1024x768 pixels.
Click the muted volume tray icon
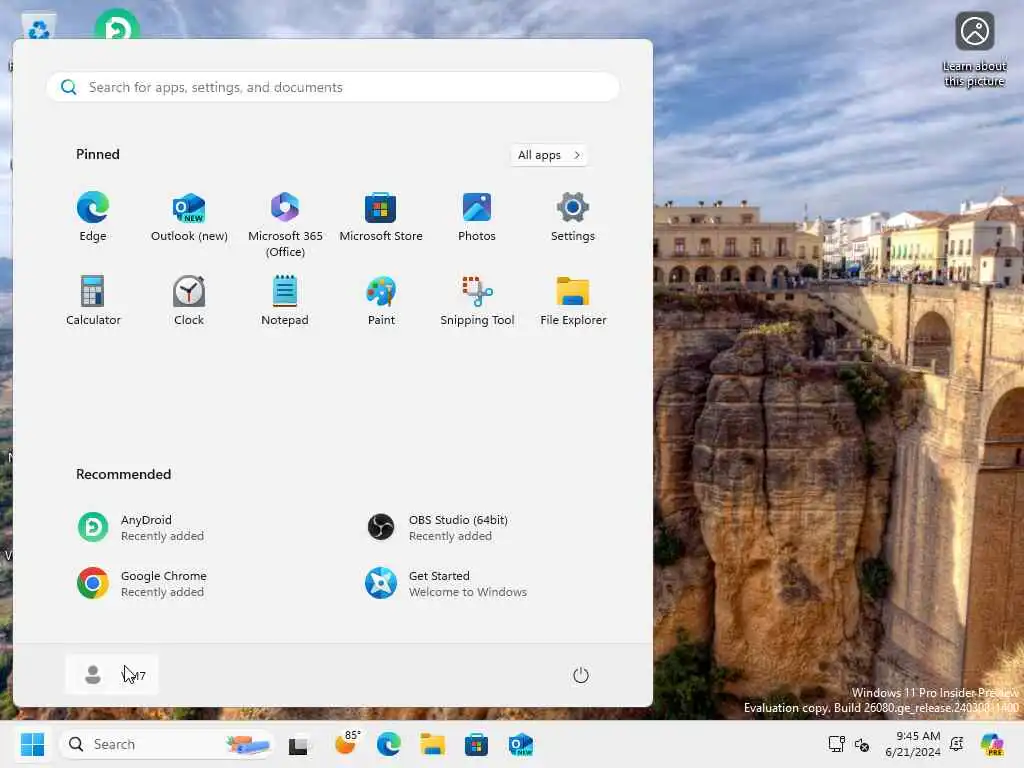(x=862, y=744)
